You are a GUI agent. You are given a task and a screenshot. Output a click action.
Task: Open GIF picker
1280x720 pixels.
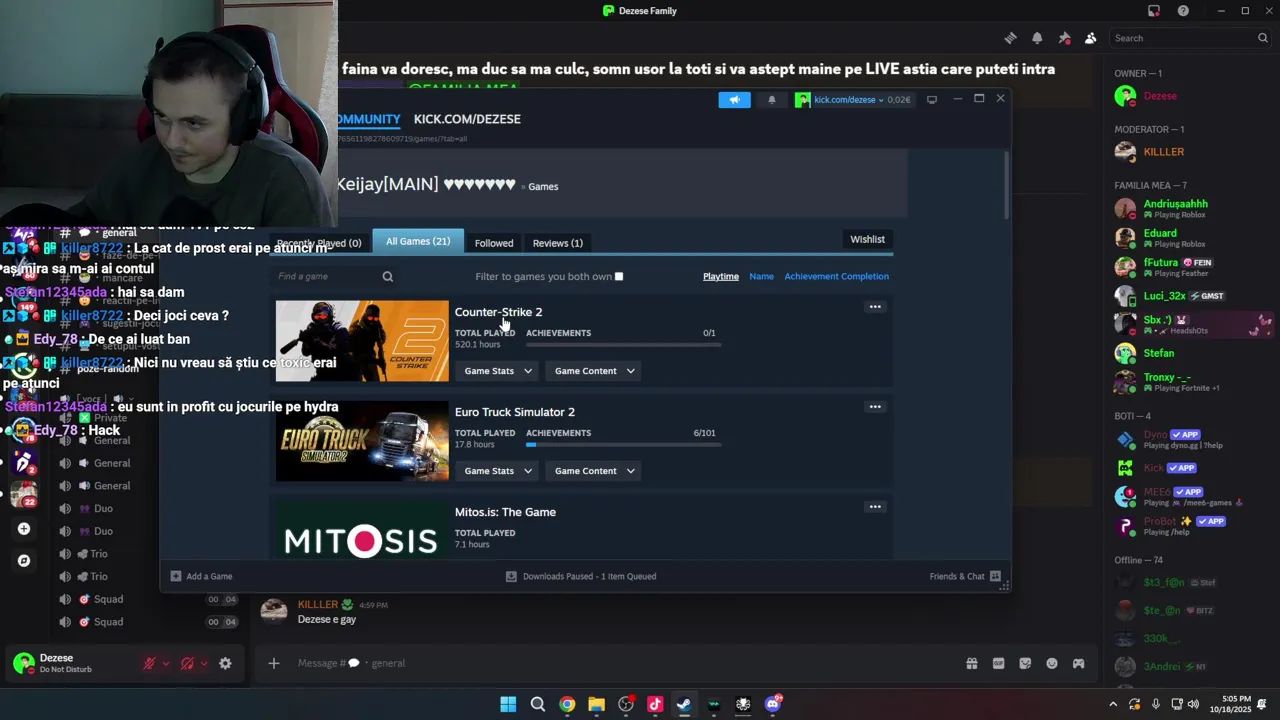(998, 663)
